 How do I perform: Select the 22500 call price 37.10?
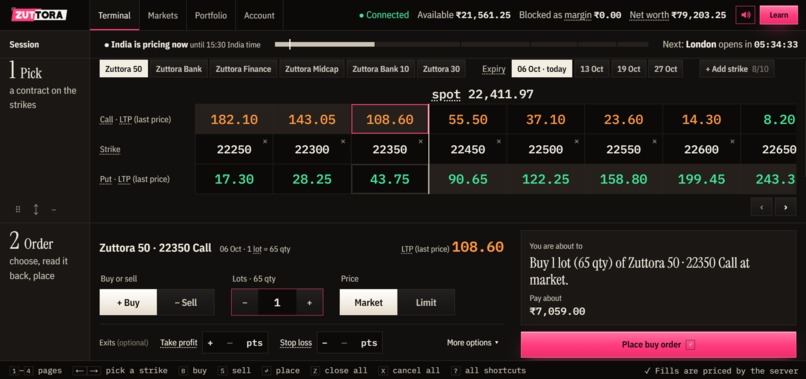545,119
